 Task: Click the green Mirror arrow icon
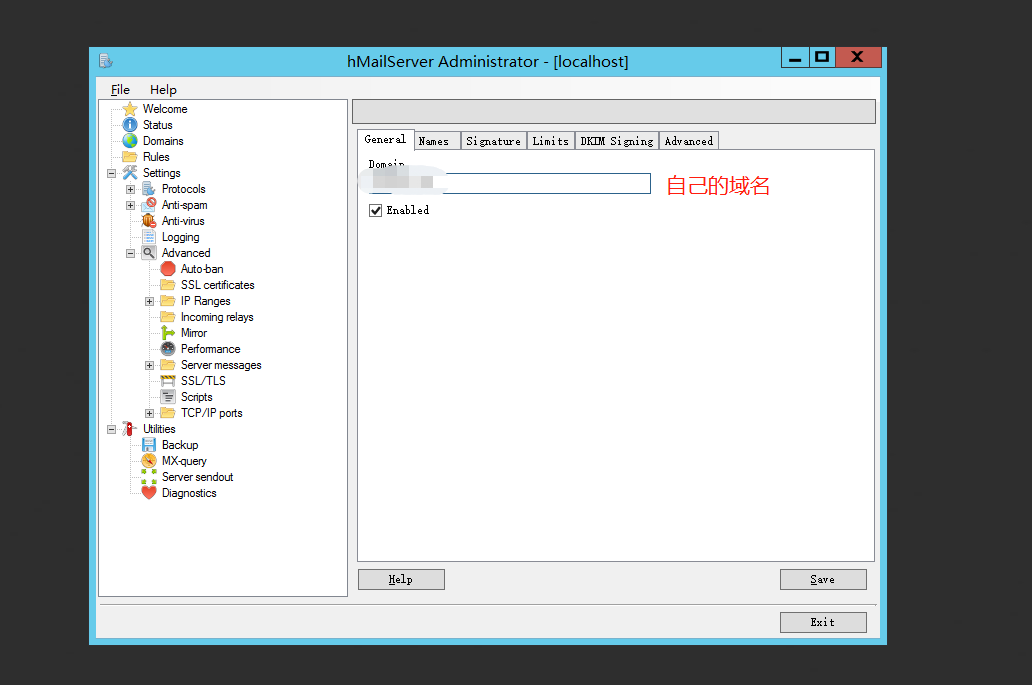pyautogui.click(x=168, y=333)
